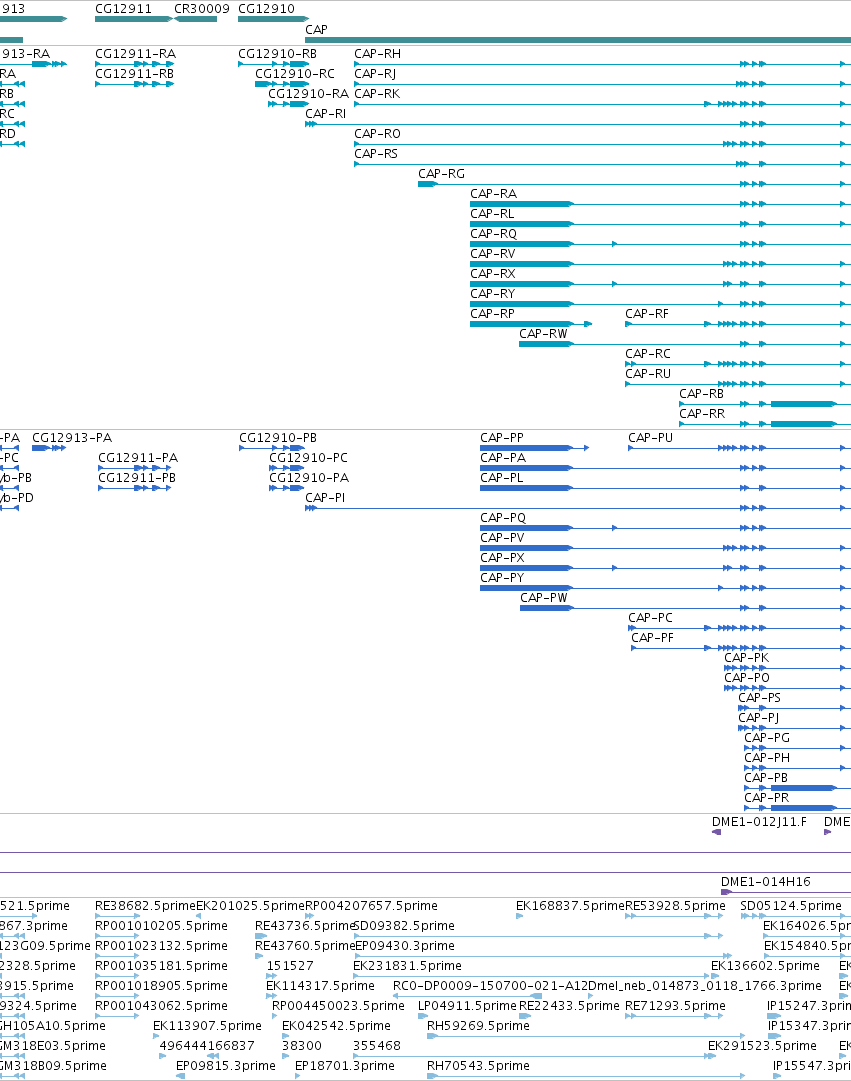This screenshot has height=1081, width=851.
Task: Open the CAP-PH protein label
Action: (x=767, y=758)
